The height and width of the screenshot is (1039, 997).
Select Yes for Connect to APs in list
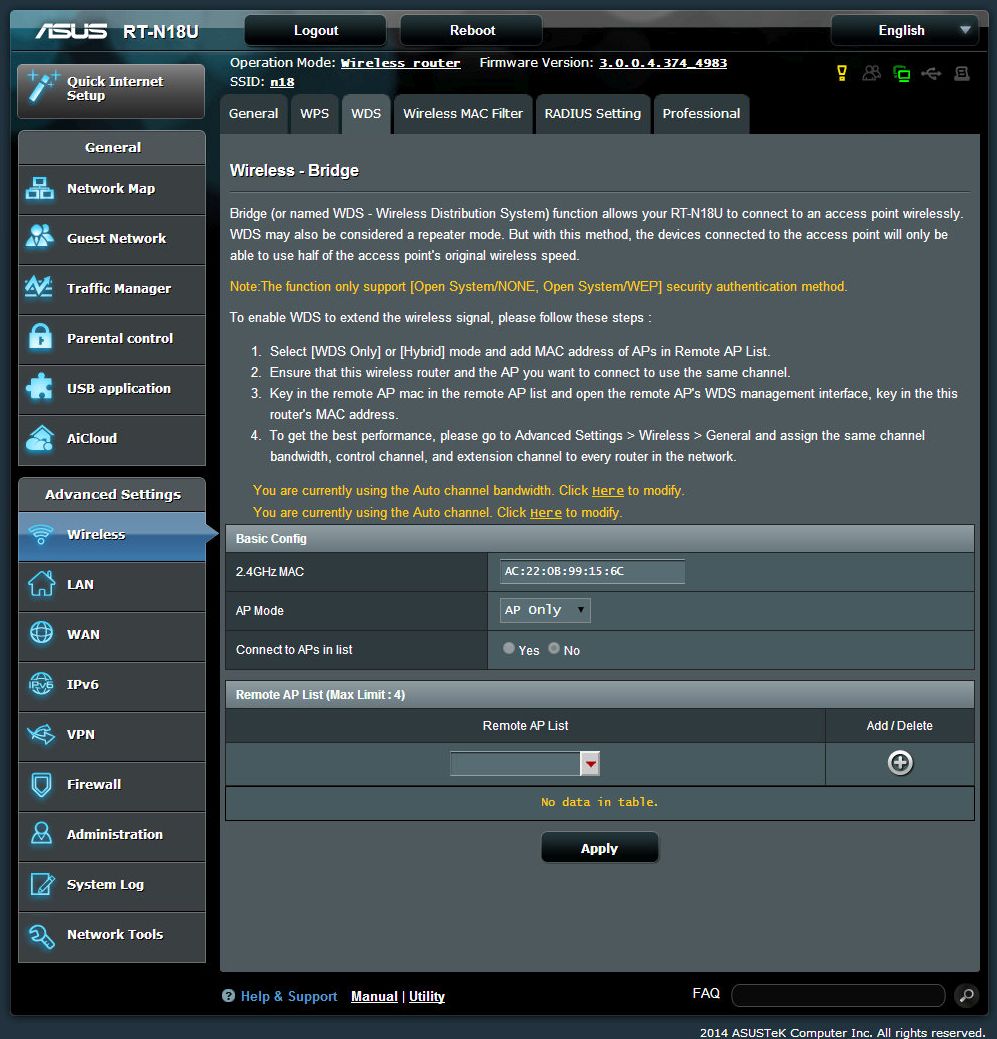[x=509, y=649]
